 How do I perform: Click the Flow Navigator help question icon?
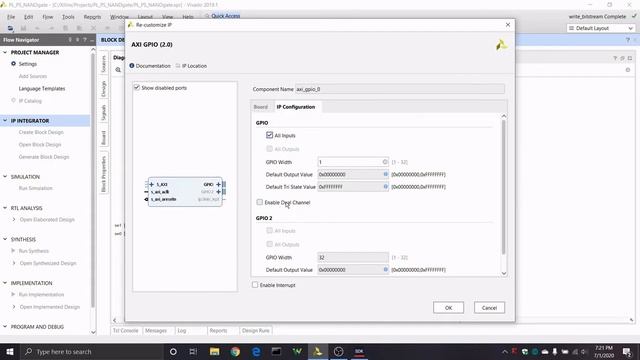point(84,40)
